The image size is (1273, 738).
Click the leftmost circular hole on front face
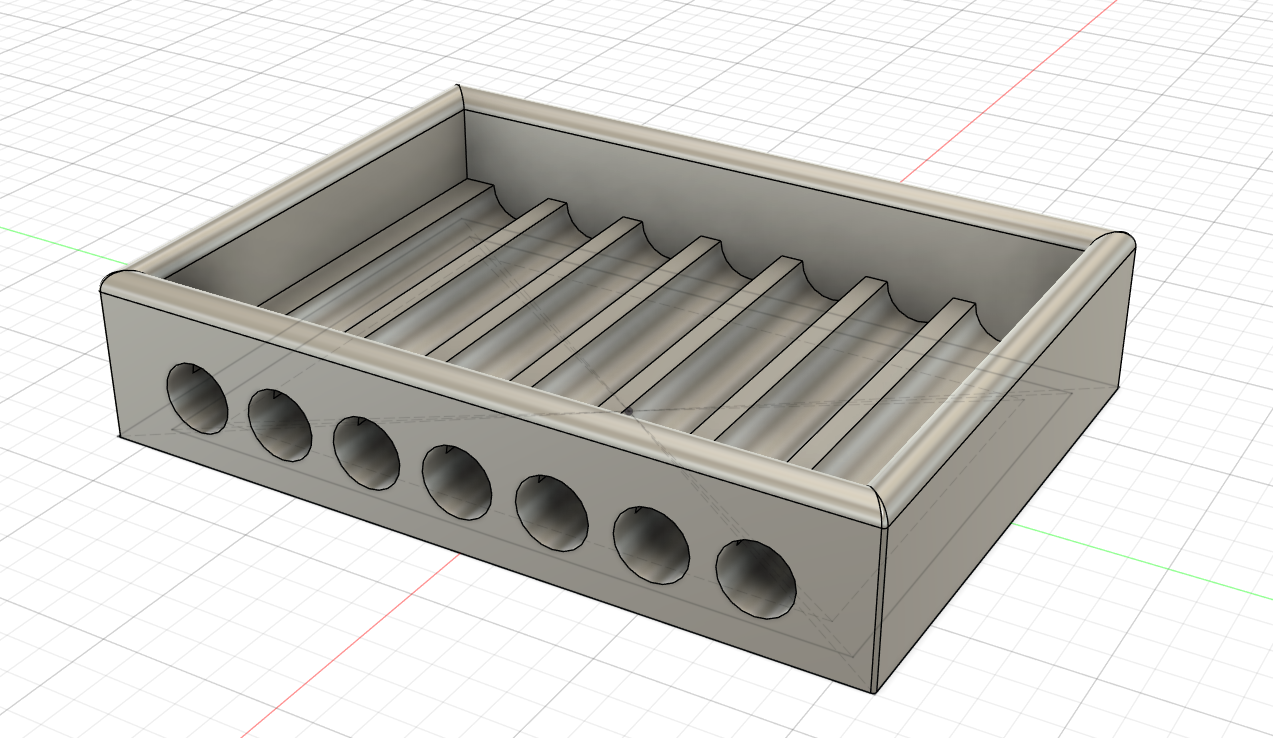[197, 398]
